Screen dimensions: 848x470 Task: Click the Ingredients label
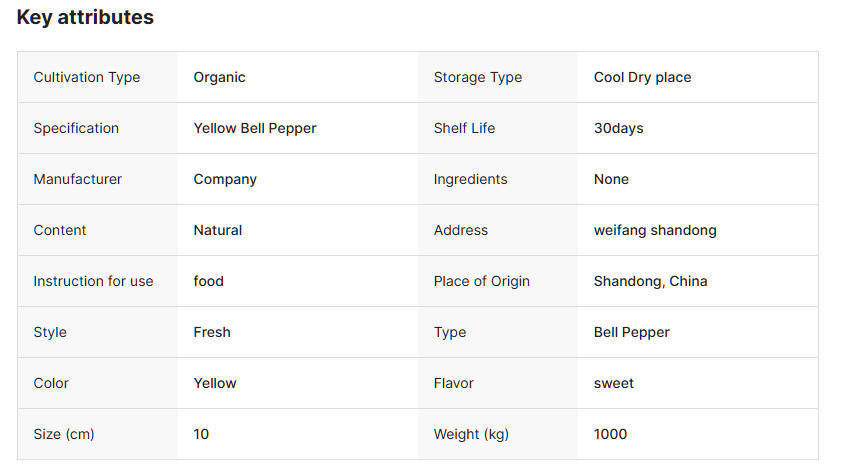click(x=470, y=179)
